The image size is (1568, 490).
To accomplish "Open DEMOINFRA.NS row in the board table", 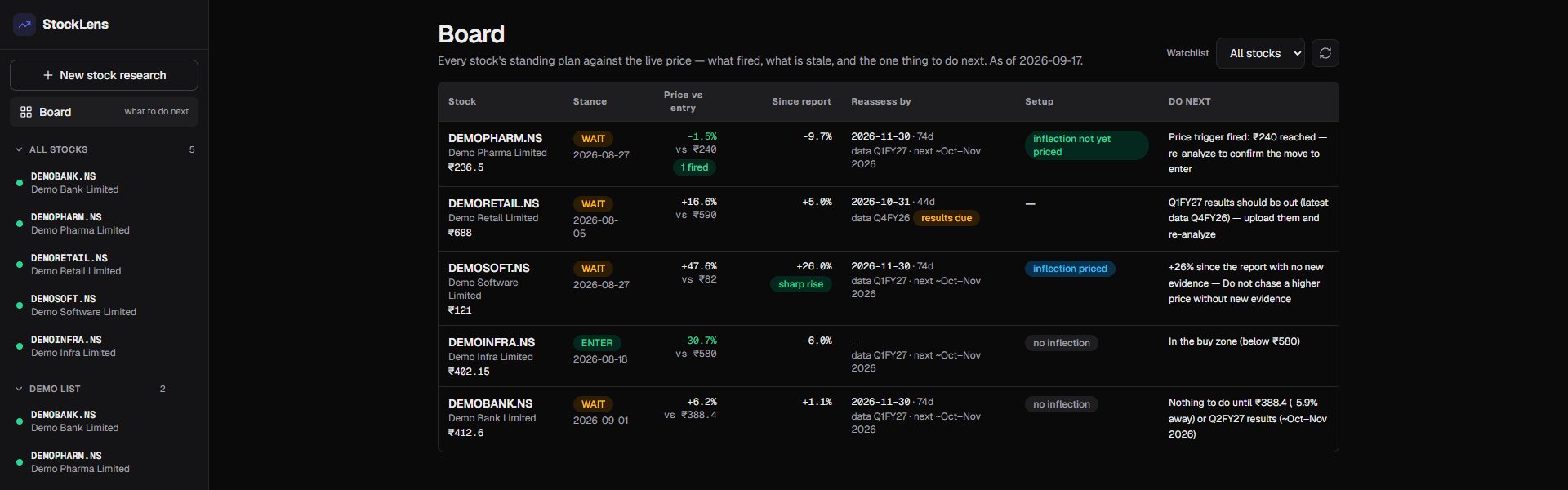I will 888,356.
